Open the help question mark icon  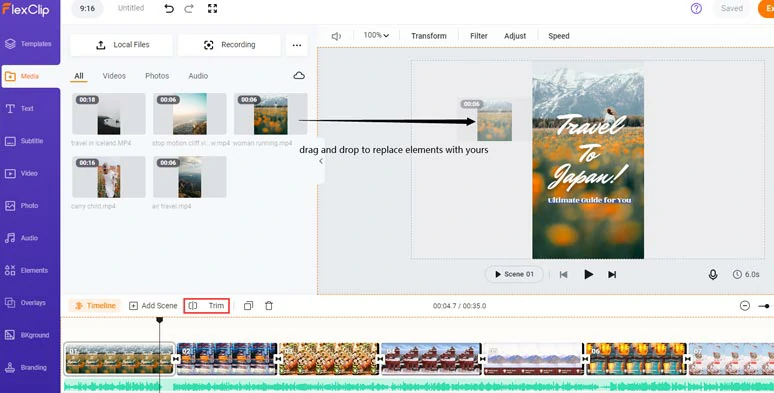[x=696, y=8]
